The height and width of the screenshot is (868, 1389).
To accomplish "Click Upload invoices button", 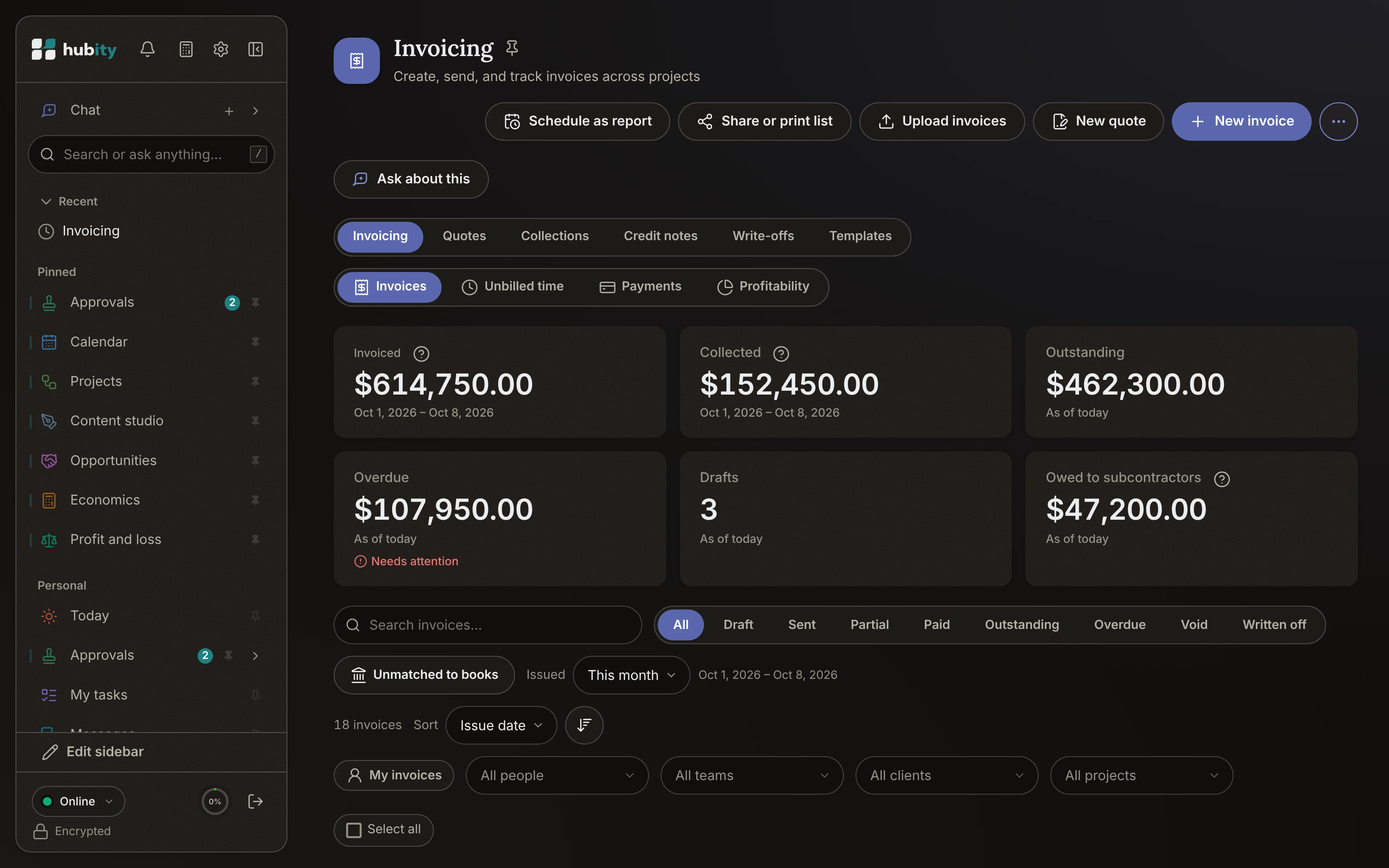I will click(941, 121).
